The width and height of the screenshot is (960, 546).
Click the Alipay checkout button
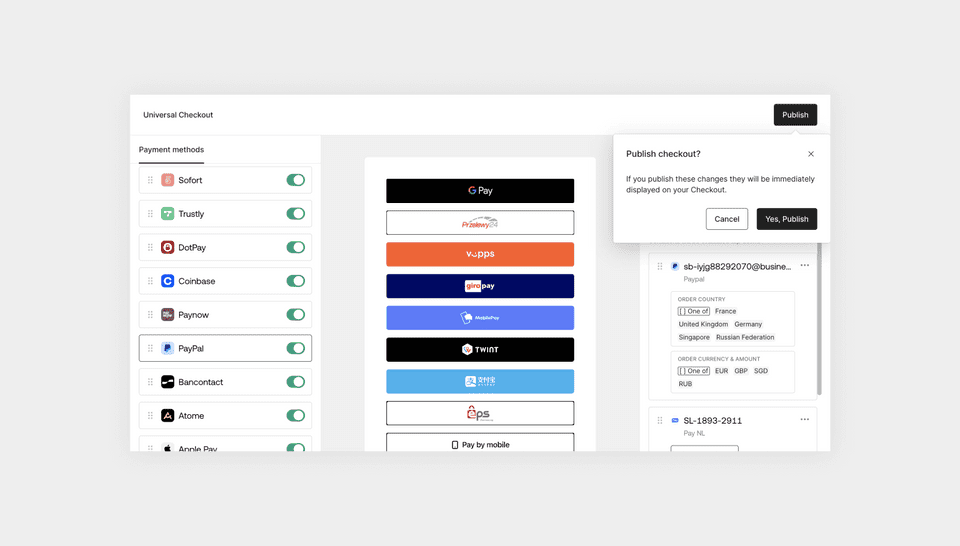coord(480,381)
